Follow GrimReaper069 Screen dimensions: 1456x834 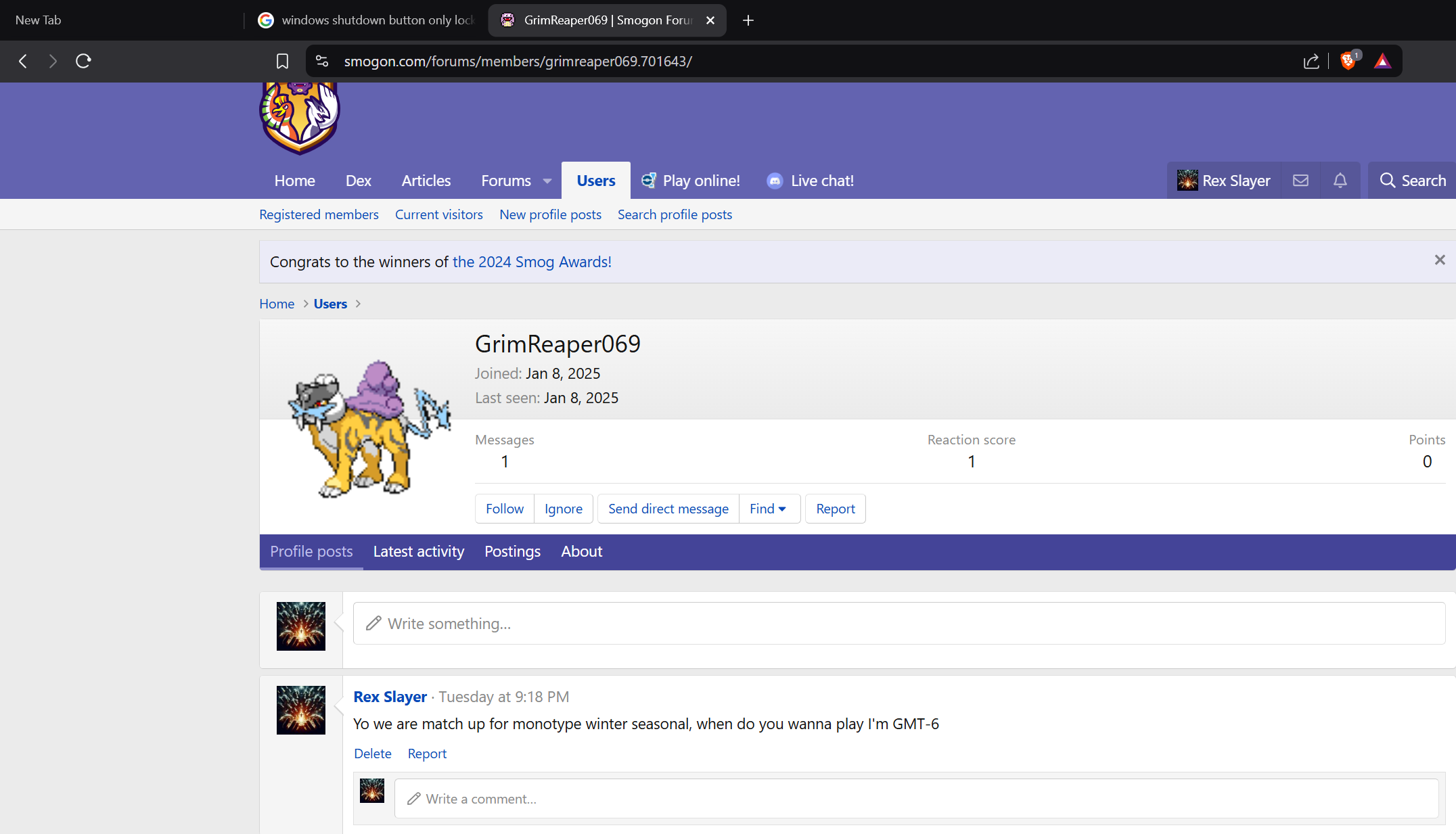(x=503, y=509)
